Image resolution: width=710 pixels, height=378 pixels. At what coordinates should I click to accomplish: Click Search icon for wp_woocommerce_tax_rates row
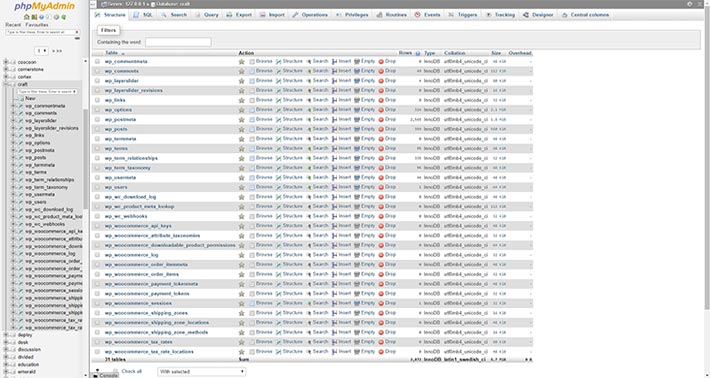pyautogui.click(x=309, y=342)
